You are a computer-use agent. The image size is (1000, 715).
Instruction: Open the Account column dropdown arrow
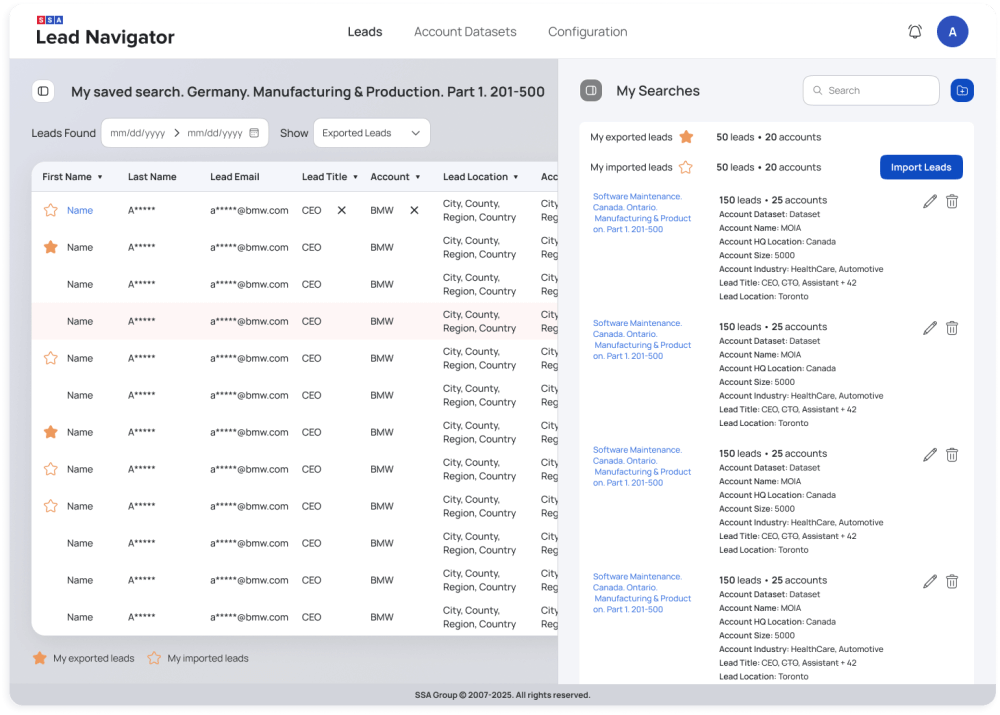418,177
